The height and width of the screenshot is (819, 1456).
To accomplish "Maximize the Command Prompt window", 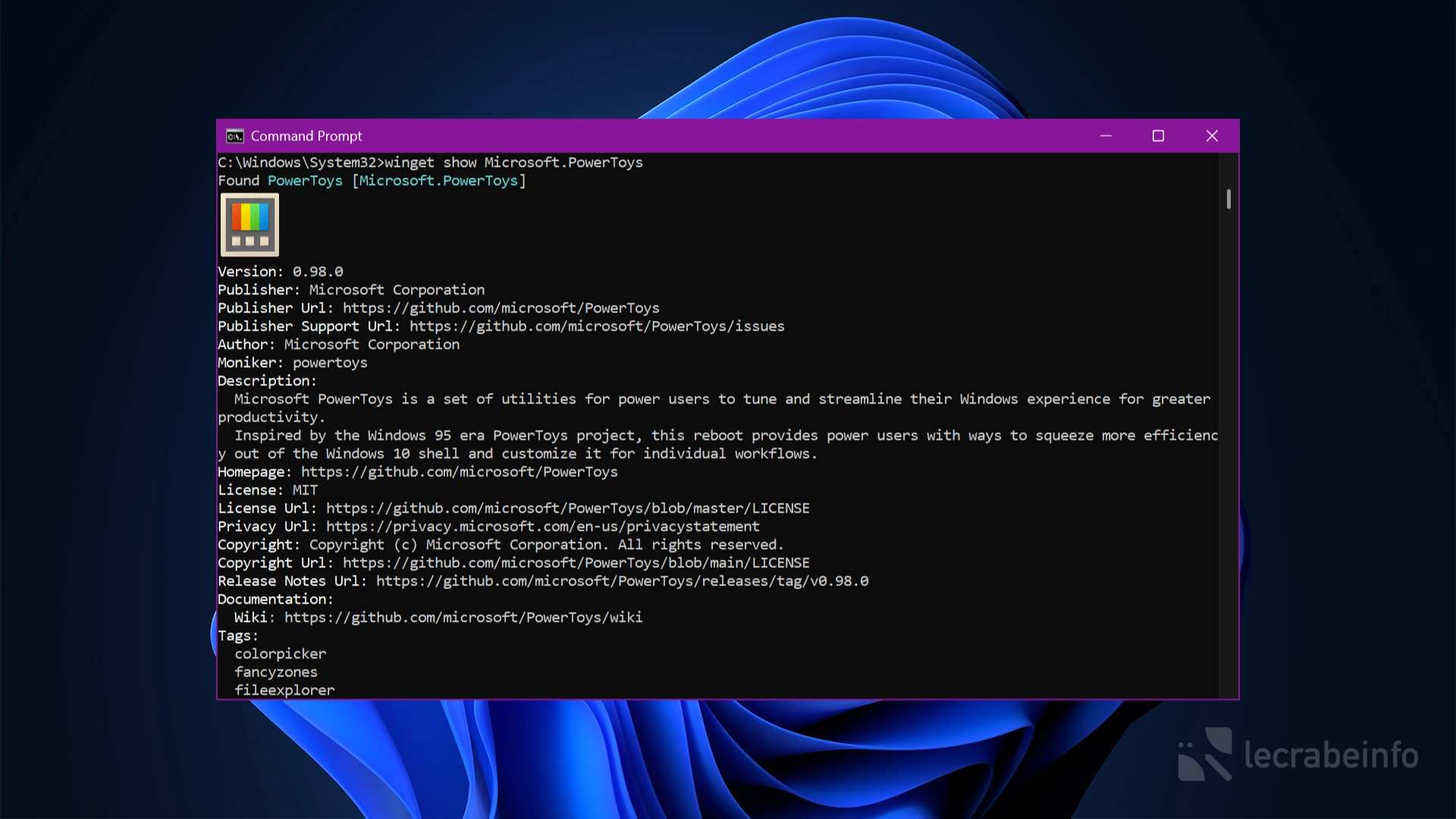I will (x=1158, y=136).
